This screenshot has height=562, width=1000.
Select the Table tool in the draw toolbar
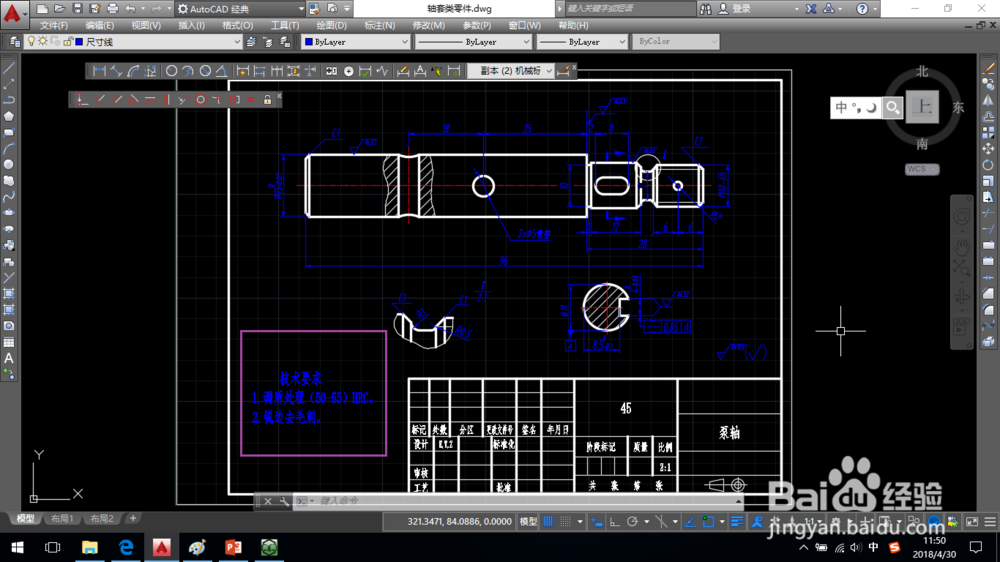tap(9, 342)
